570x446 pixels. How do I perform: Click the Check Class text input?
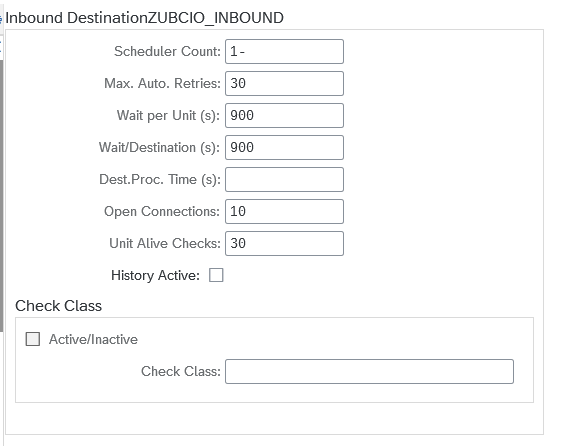pyautogui.click(x=369, y=371)
